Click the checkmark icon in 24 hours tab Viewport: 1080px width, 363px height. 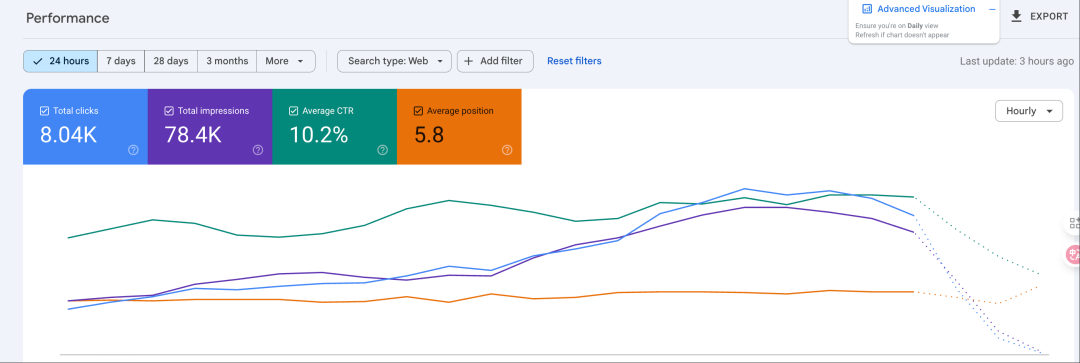38,61
